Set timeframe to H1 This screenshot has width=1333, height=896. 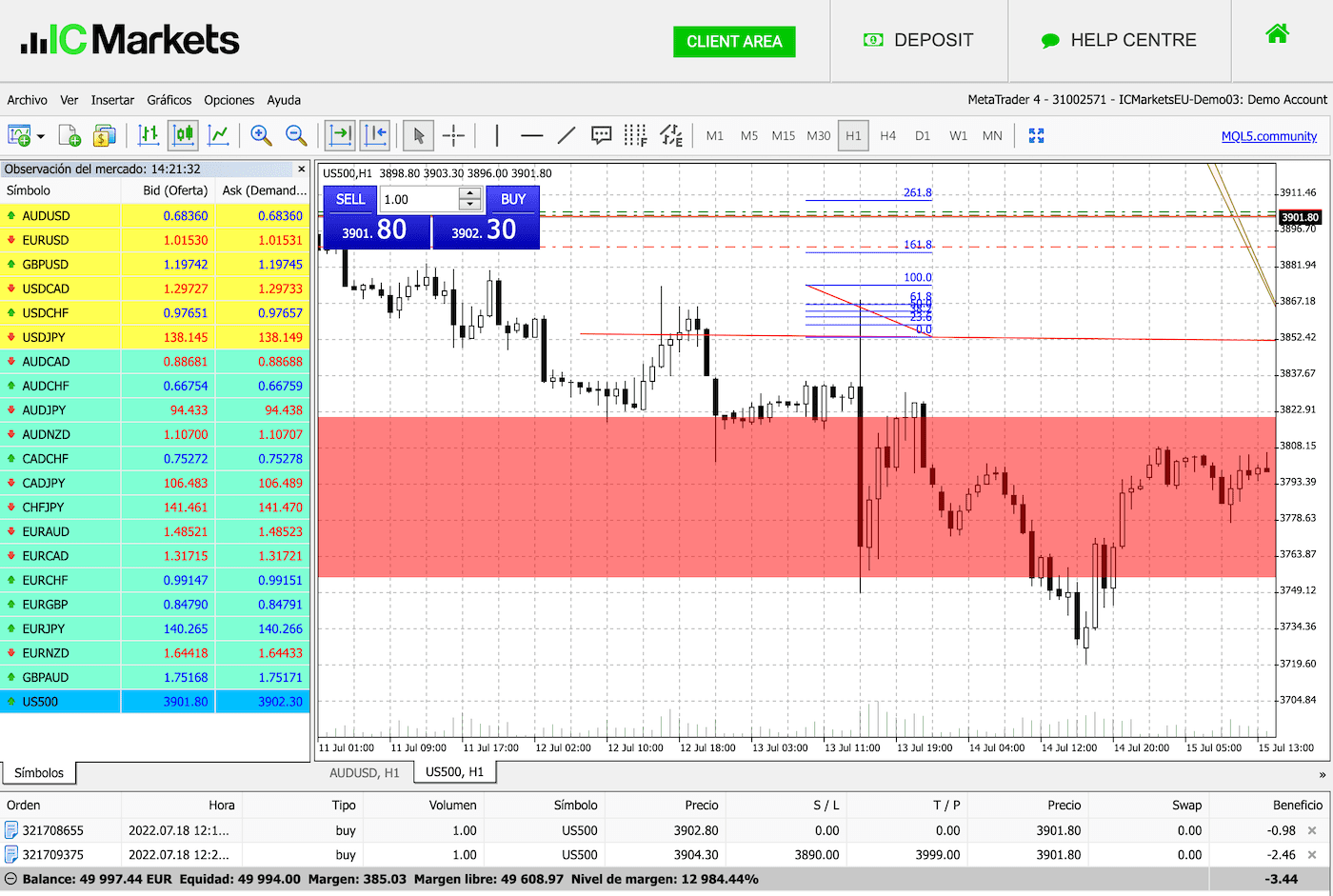[x=853, y=136]
